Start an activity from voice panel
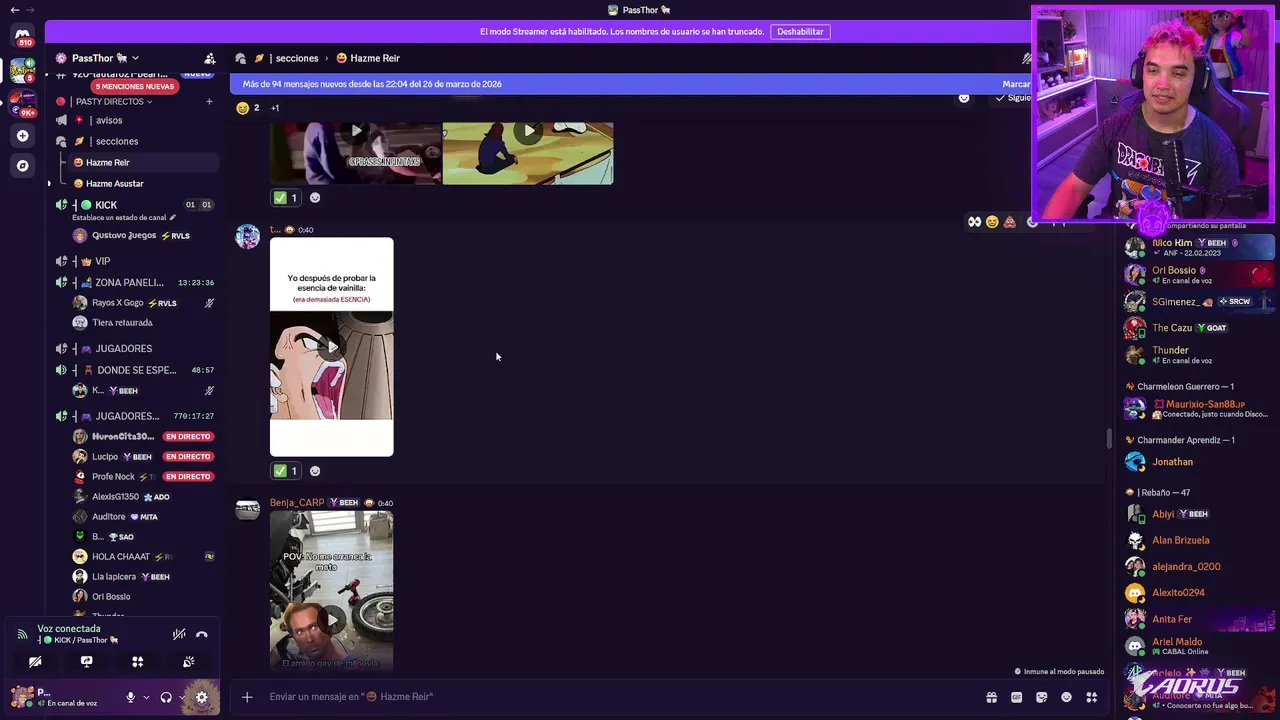This screenshot has width=1280, height=720. point(137,662)
